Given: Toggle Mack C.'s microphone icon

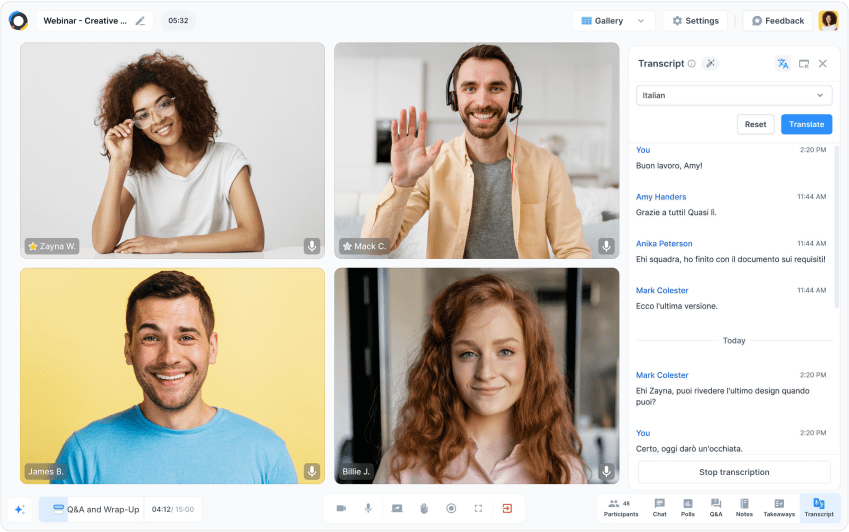Looking at the screenshot, I should [606, 246].
